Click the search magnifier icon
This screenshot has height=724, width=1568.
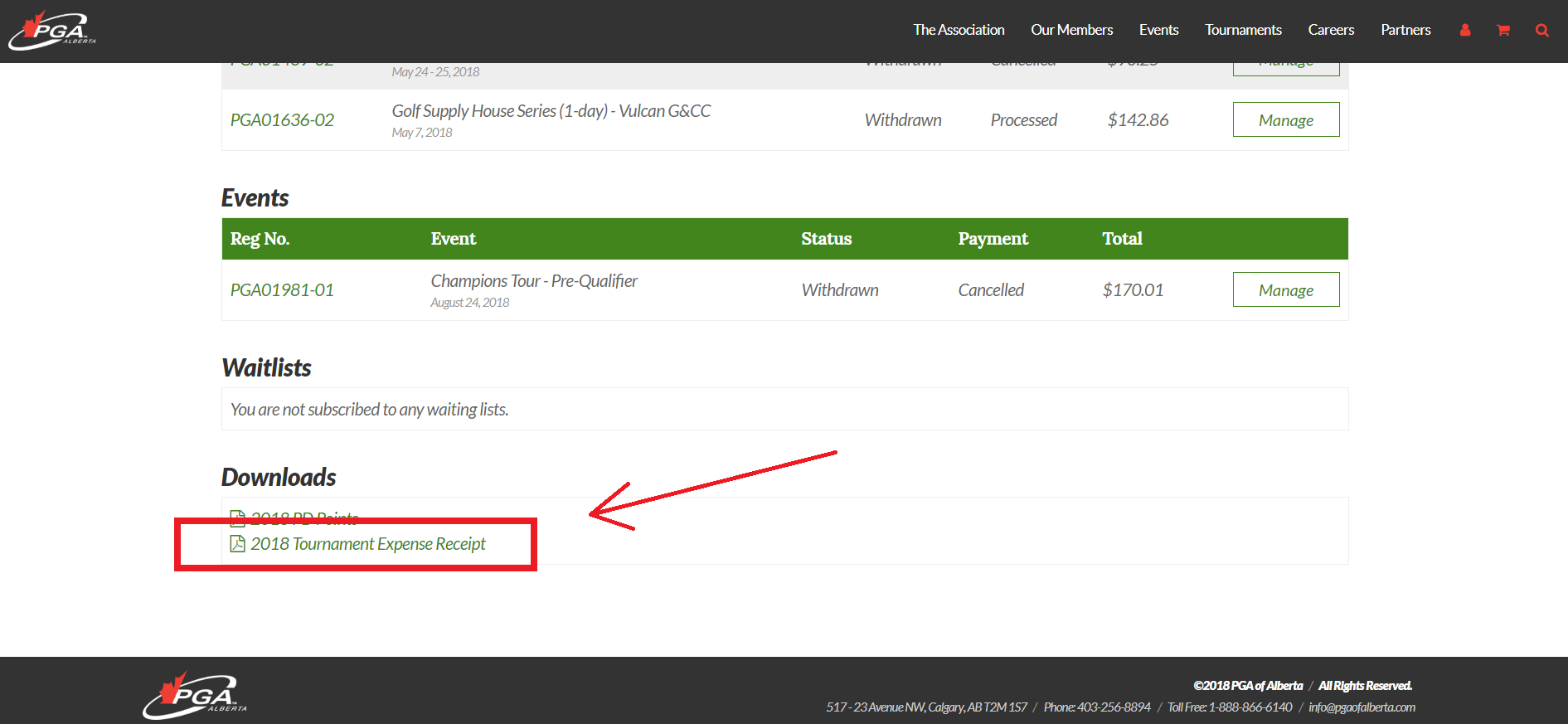[x=1541, y=31]
